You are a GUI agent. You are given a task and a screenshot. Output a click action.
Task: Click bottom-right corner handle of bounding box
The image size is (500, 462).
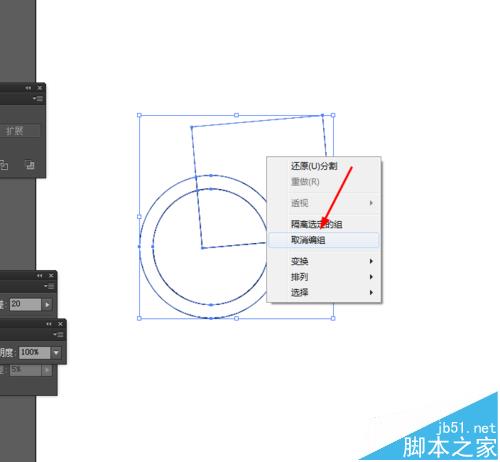[x=333, y=318]
